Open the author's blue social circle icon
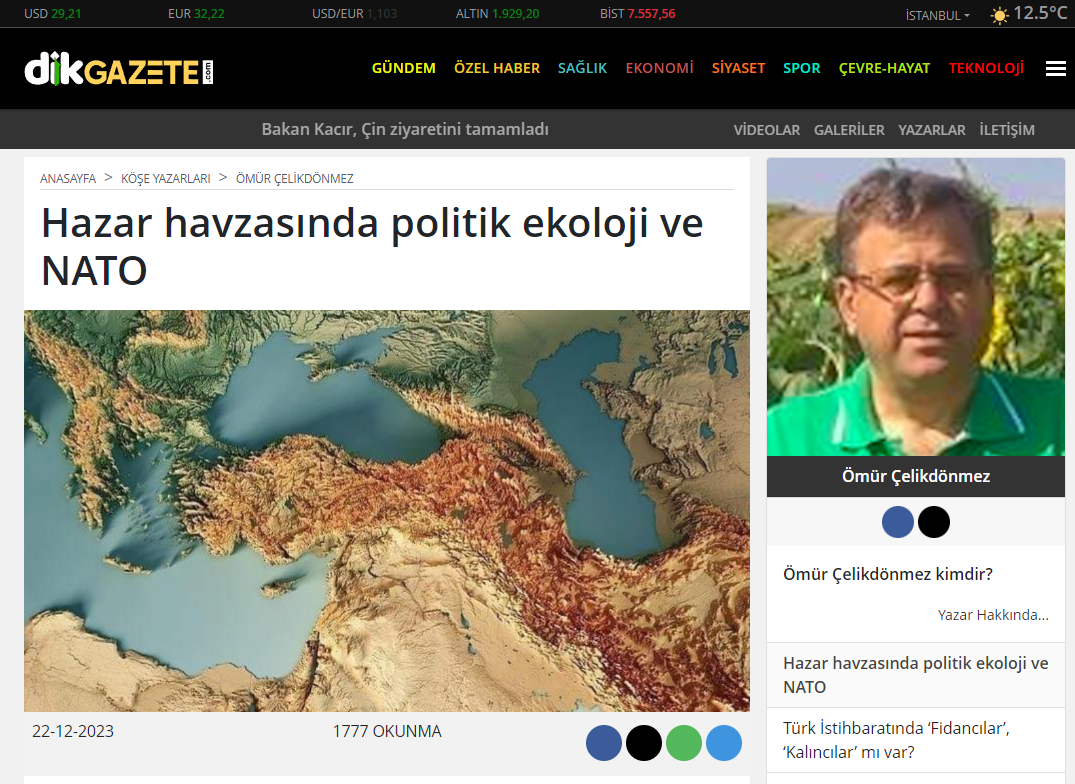 coord(898,522)
